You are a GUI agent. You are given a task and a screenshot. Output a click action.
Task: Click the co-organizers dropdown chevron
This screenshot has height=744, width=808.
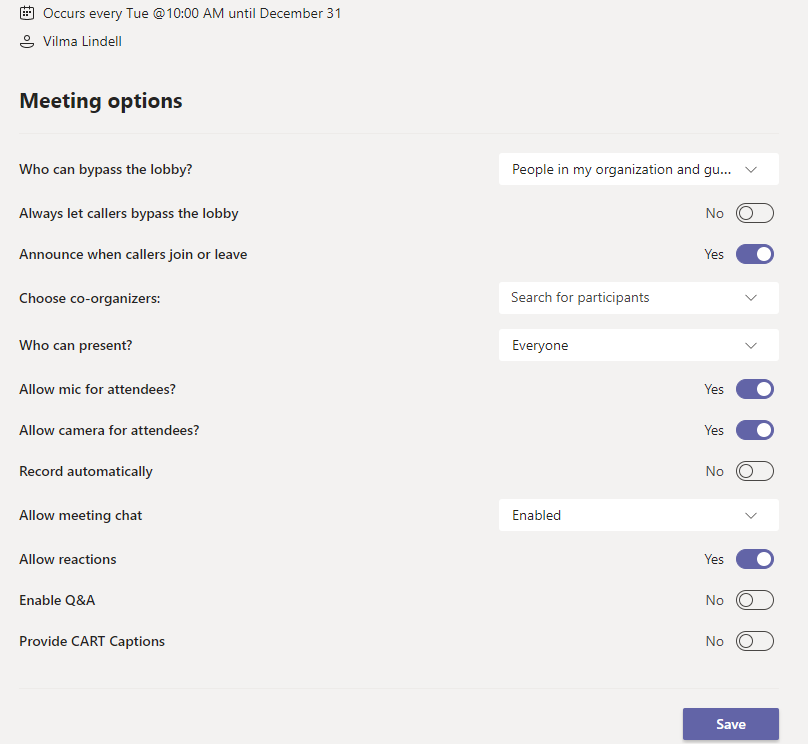(x=752, y=297)
